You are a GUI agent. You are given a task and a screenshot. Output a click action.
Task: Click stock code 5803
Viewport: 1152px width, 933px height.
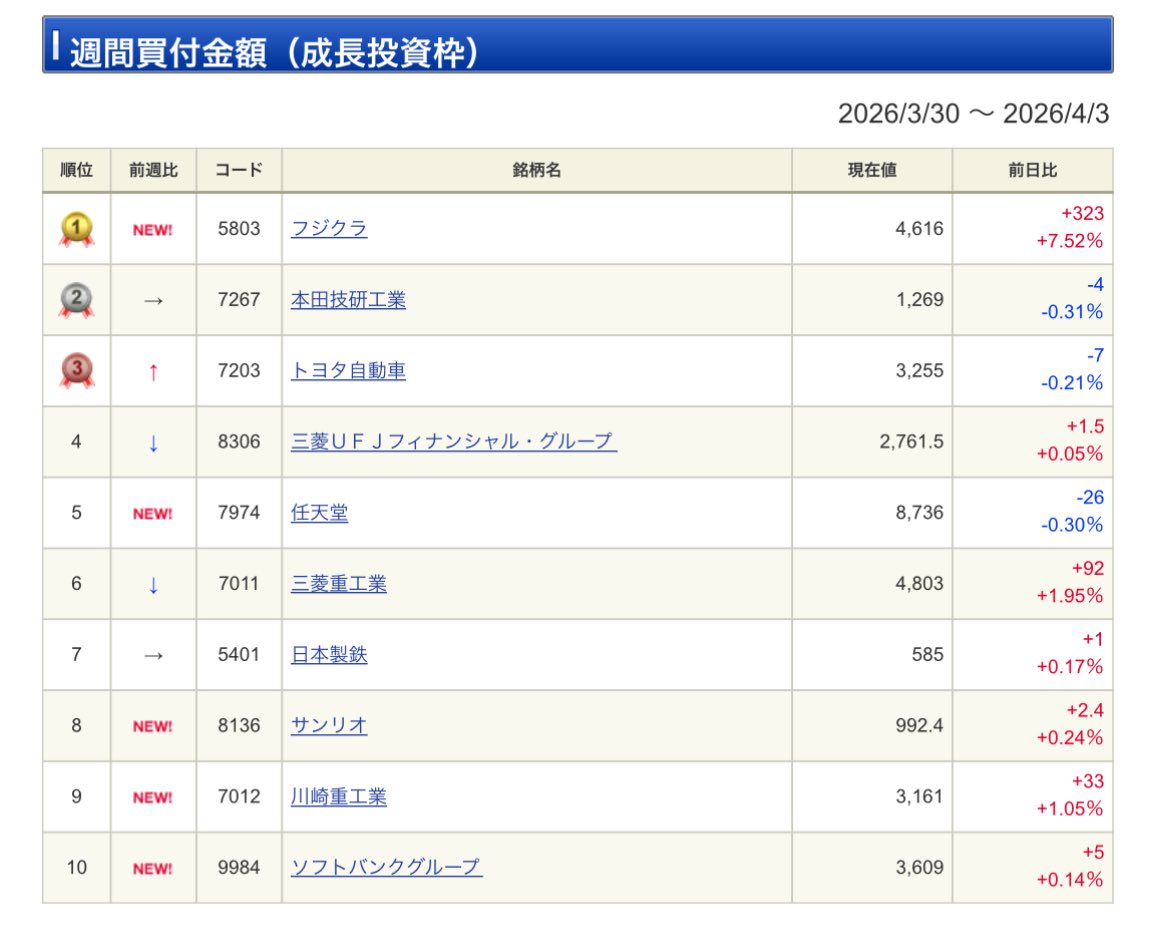239,228
